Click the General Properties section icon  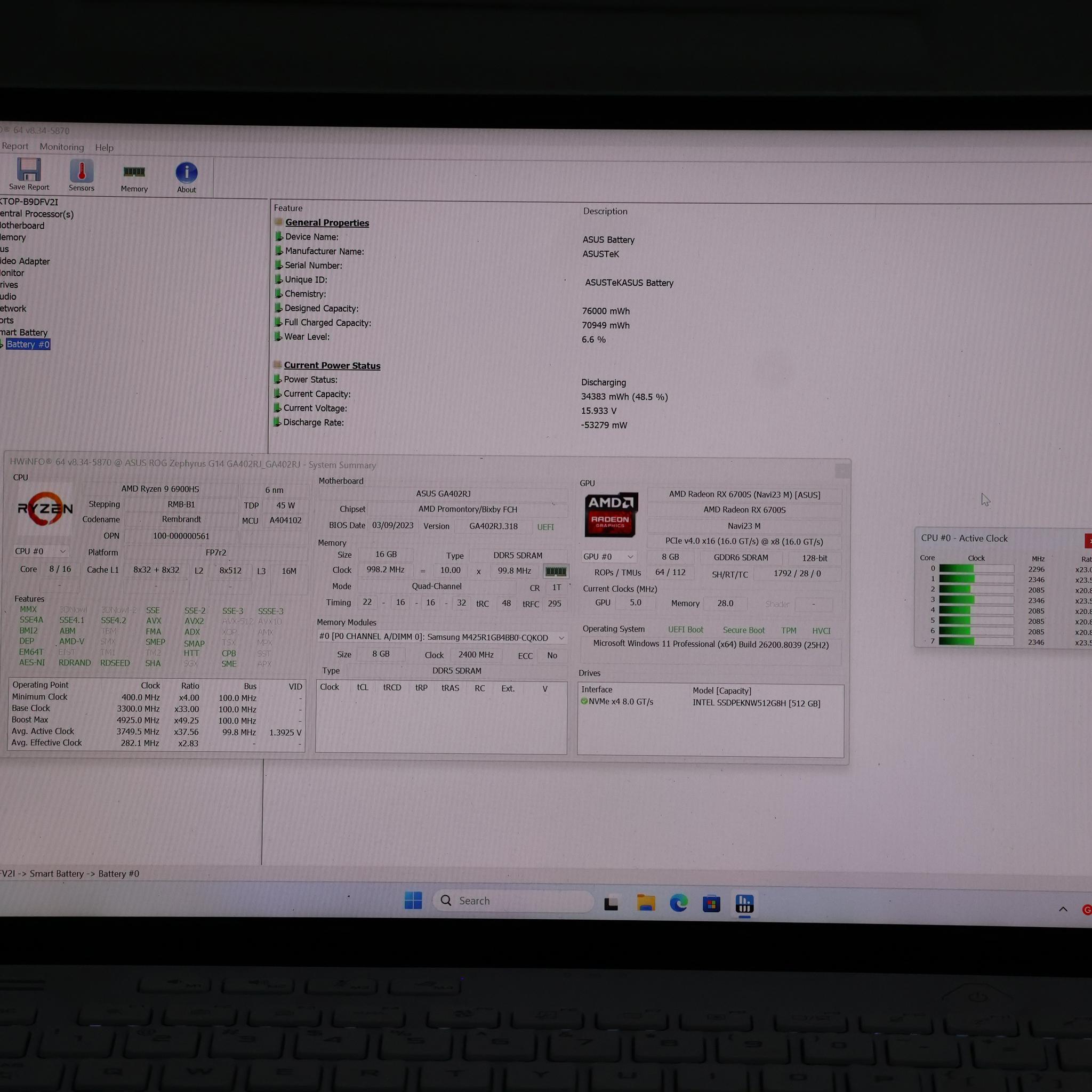click(278, 222)
